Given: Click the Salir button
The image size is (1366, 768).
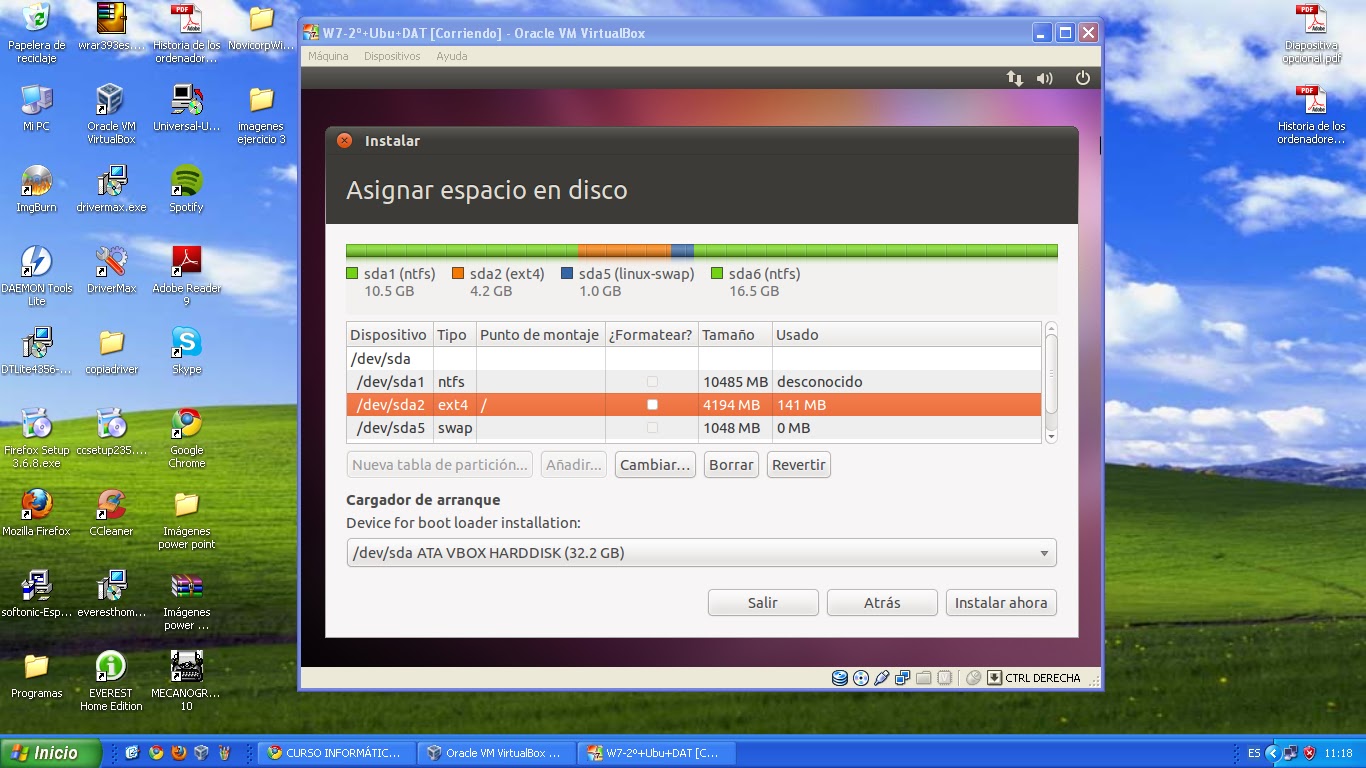Looking at the screenshot, I should (x=763, y=603).
